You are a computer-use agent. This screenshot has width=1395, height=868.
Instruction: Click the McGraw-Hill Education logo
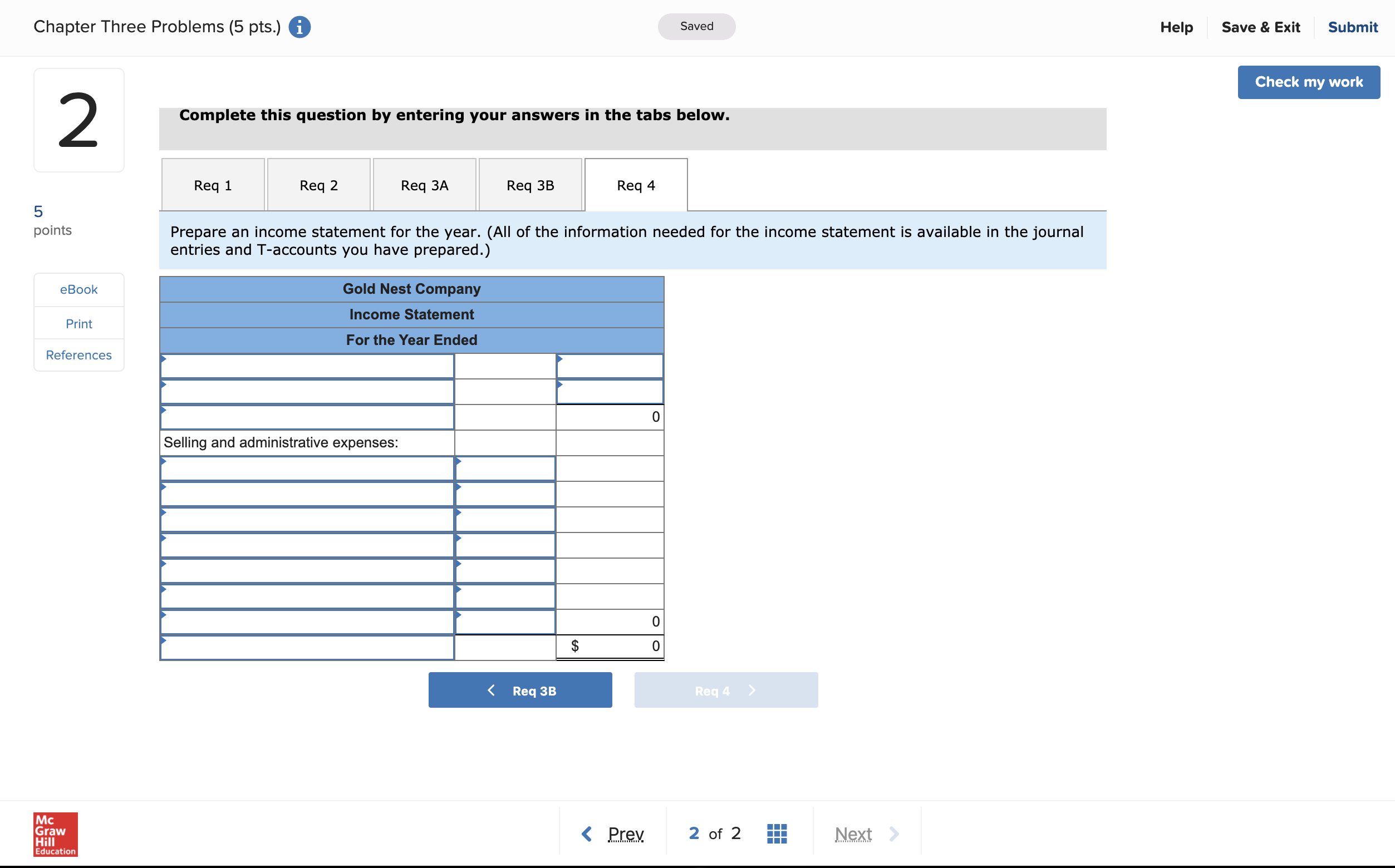point(55,834)
